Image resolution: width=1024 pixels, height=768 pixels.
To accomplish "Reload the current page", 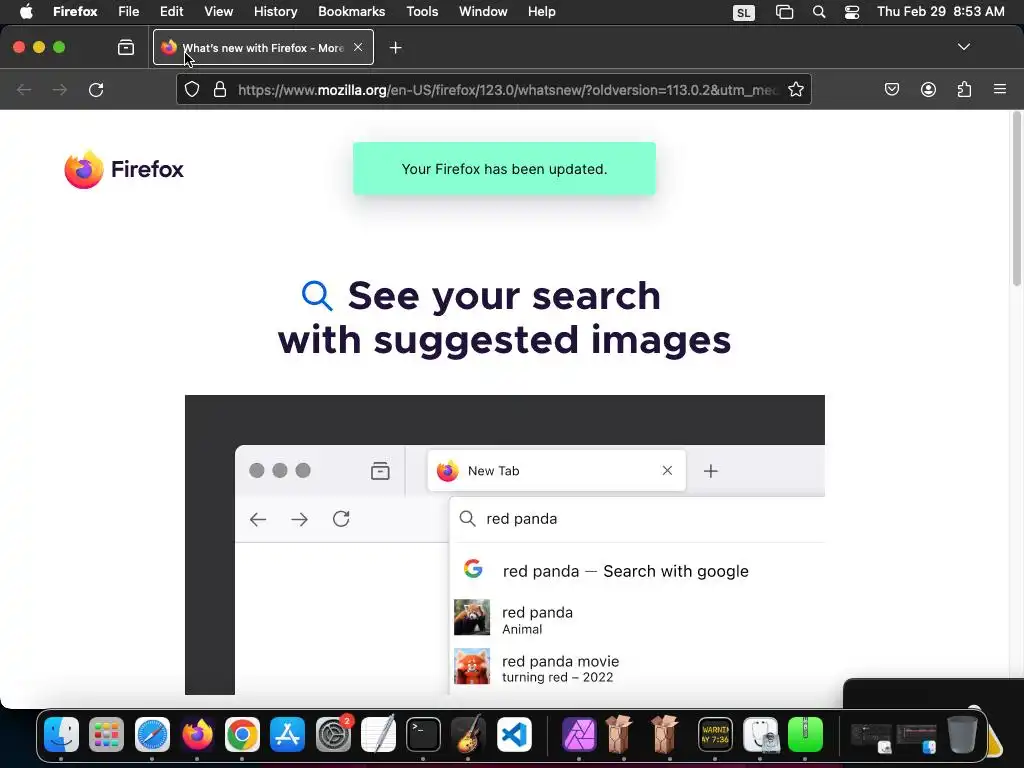I will 96,89.
